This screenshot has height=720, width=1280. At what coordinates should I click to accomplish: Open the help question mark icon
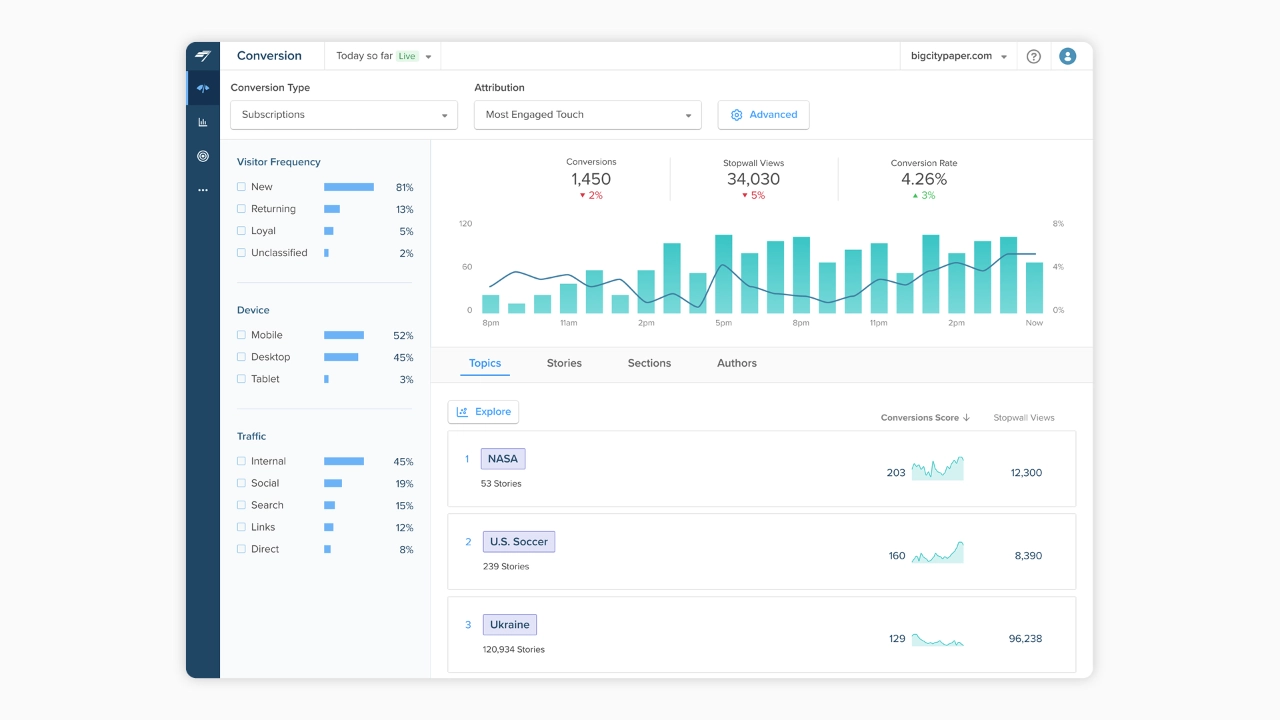[1034, 56]
